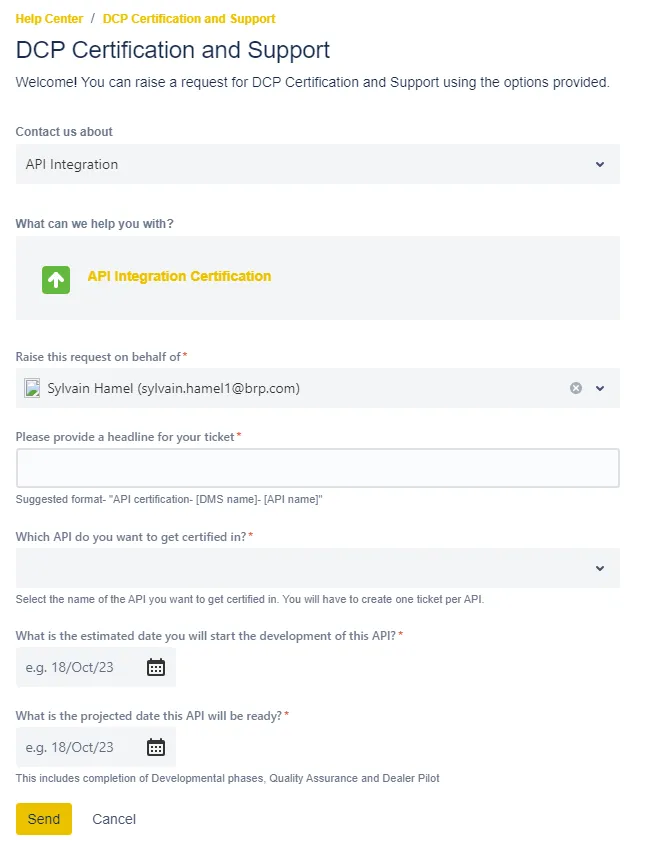Screen dimensions: 645x856
Task: Open the 'Raise this request on behalf of' dropdown
Action: coord(317,388)
